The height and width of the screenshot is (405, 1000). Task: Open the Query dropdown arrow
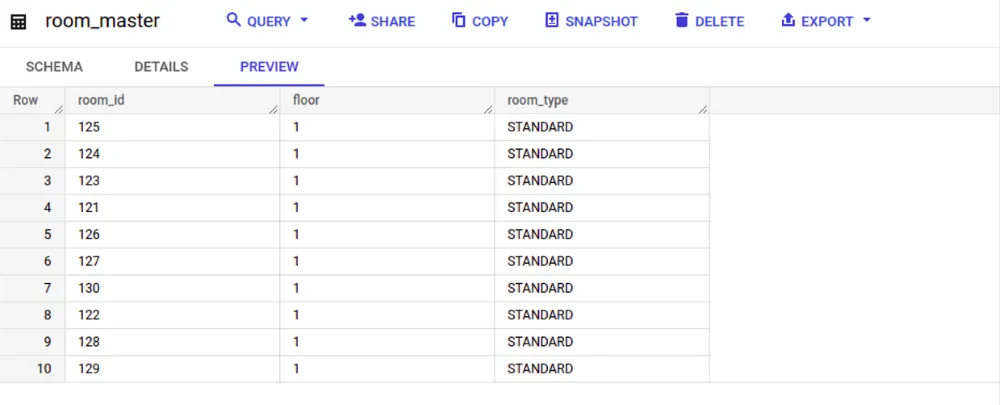(x=304, y=20)
